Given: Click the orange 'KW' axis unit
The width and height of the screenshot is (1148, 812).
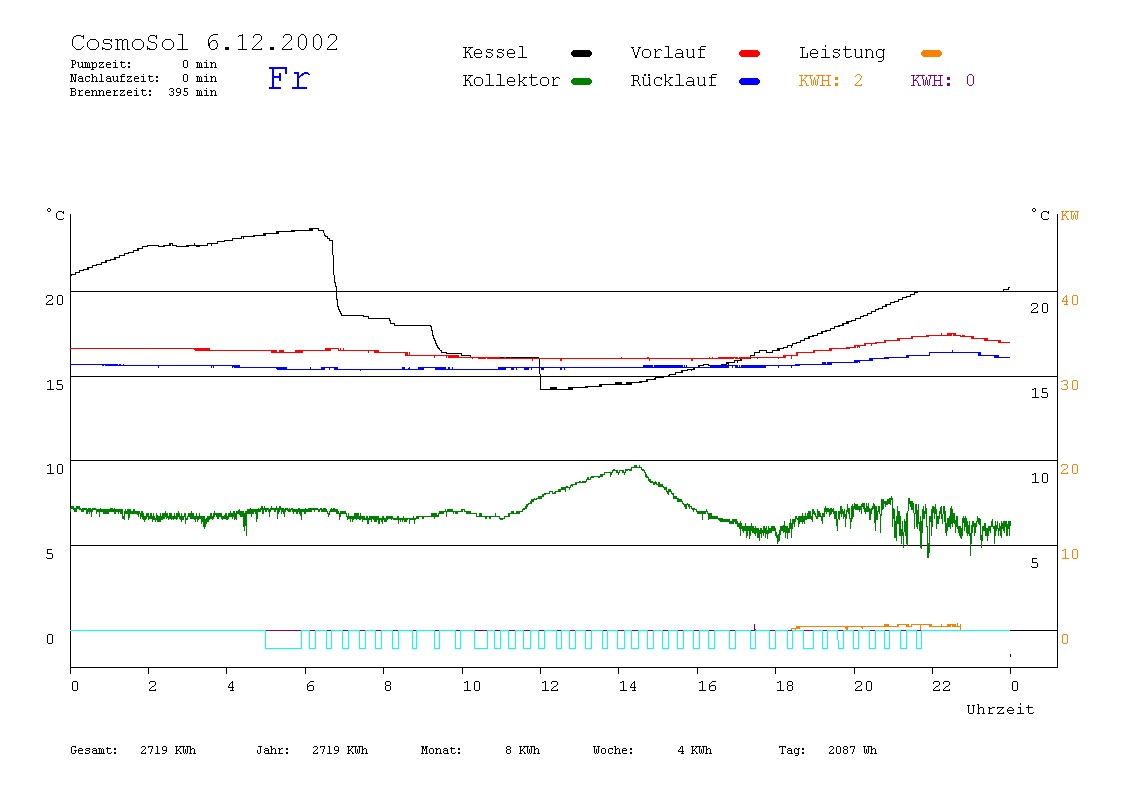Looking at the screenshot, I should coord(1070,216).
